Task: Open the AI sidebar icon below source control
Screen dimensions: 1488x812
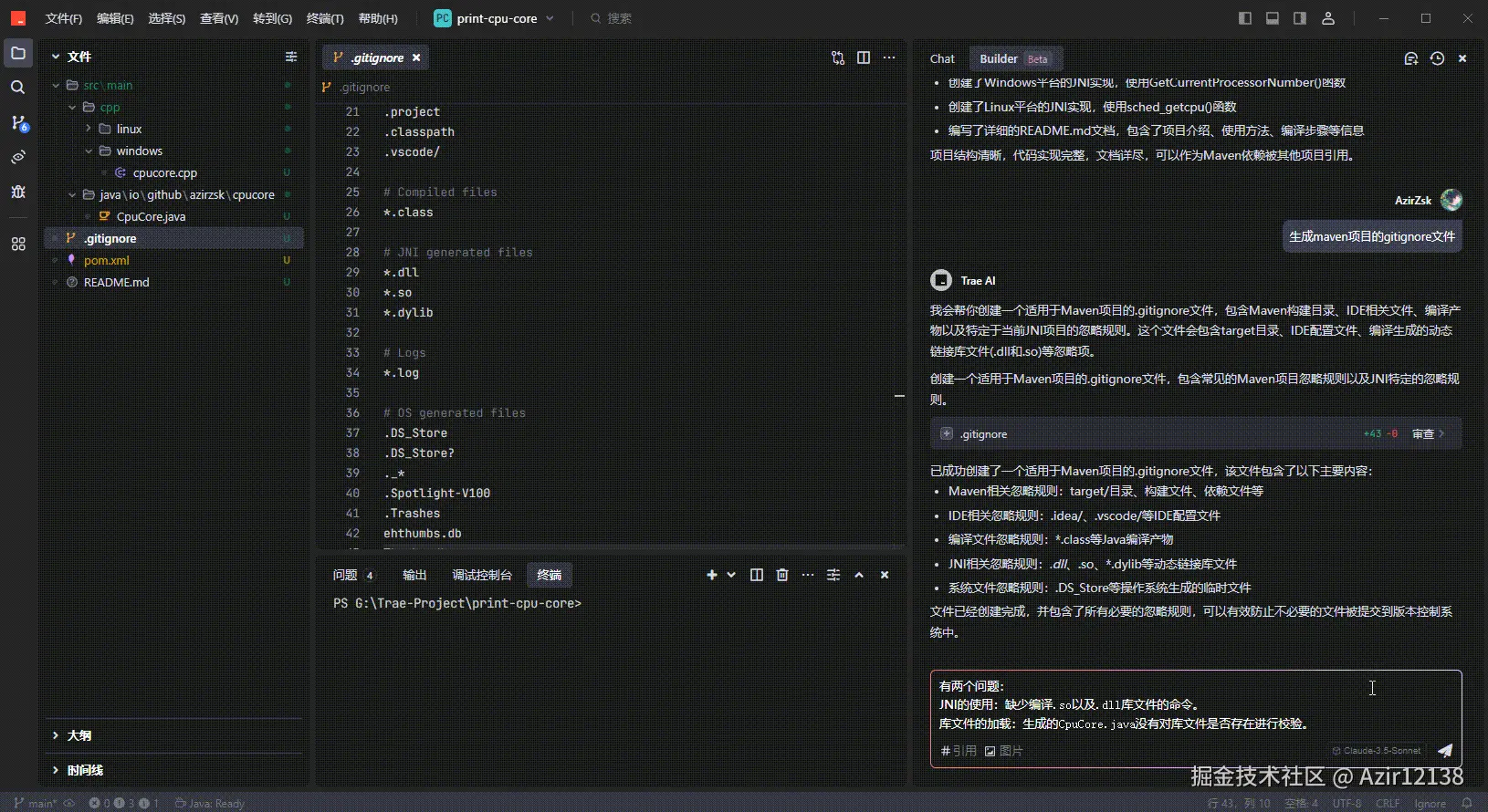Action: coord(18,157)
